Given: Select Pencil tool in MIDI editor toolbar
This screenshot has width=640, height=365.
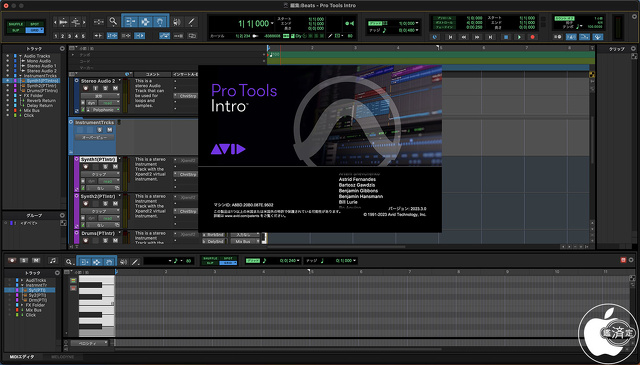Looking at the screenshot, I should (x=135, y=261).
